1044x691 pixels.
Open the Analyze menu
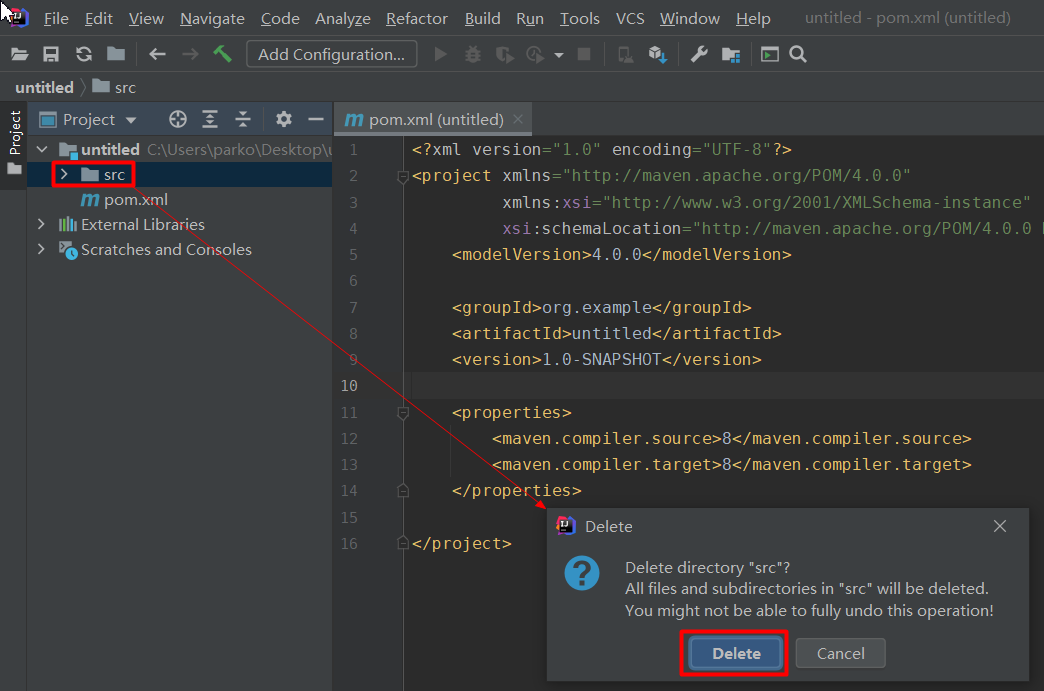pos(342,19)
